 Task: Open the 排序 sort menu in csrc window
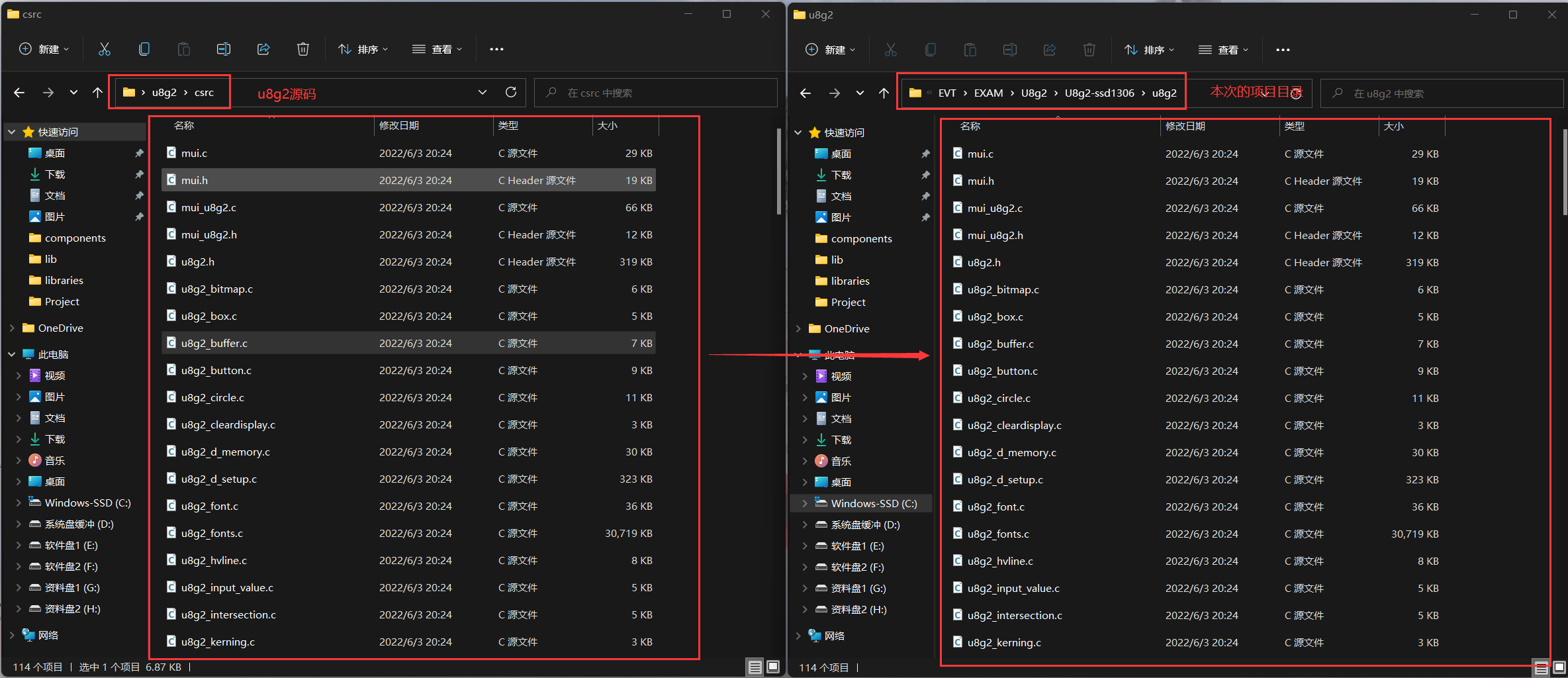click(x=363, y=49)
